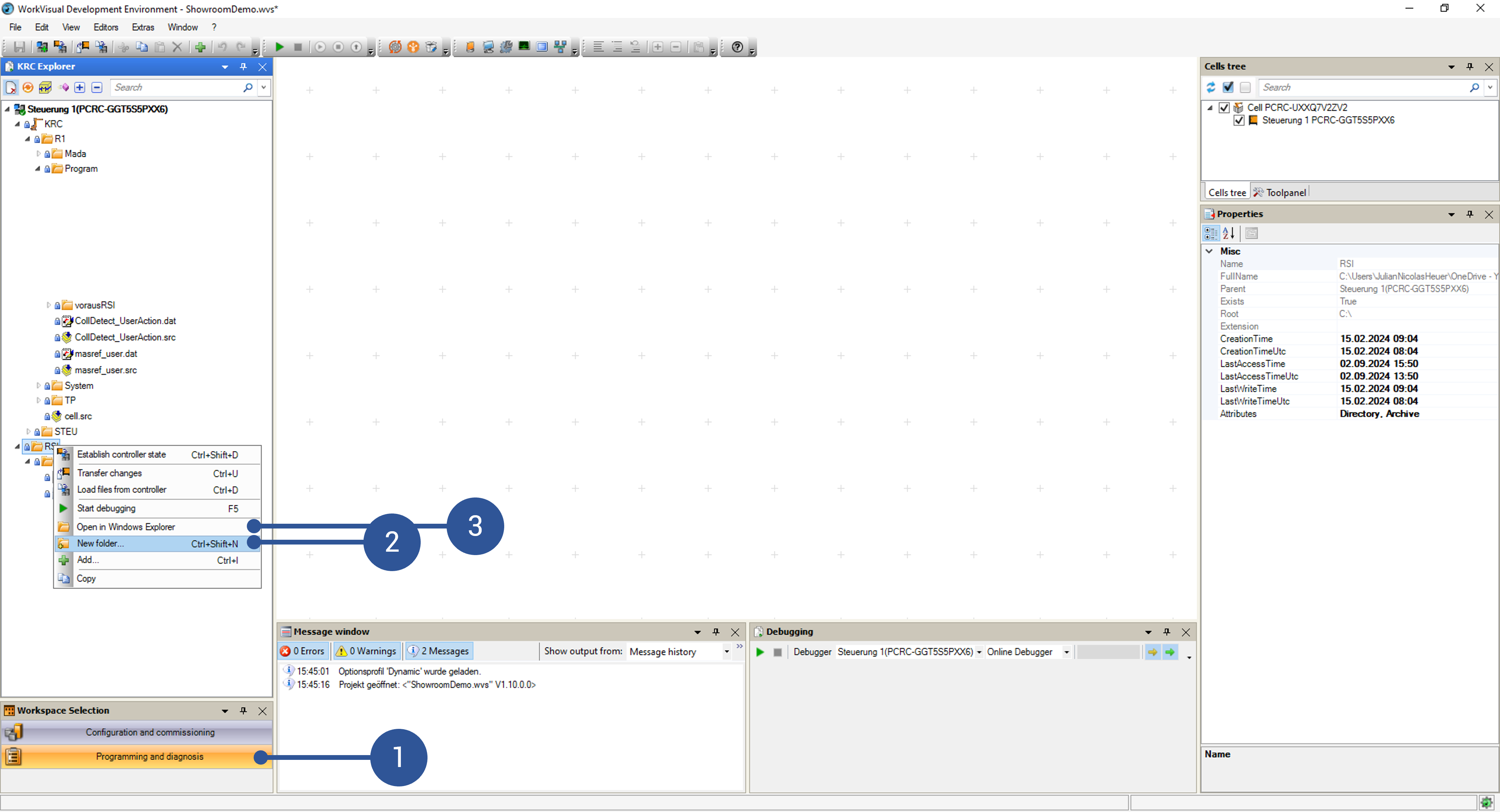Screen dimensions: 1500x812
Task: Click the green oscilloscope monitor toolbar icon
Action: click(x=524, y=47)
